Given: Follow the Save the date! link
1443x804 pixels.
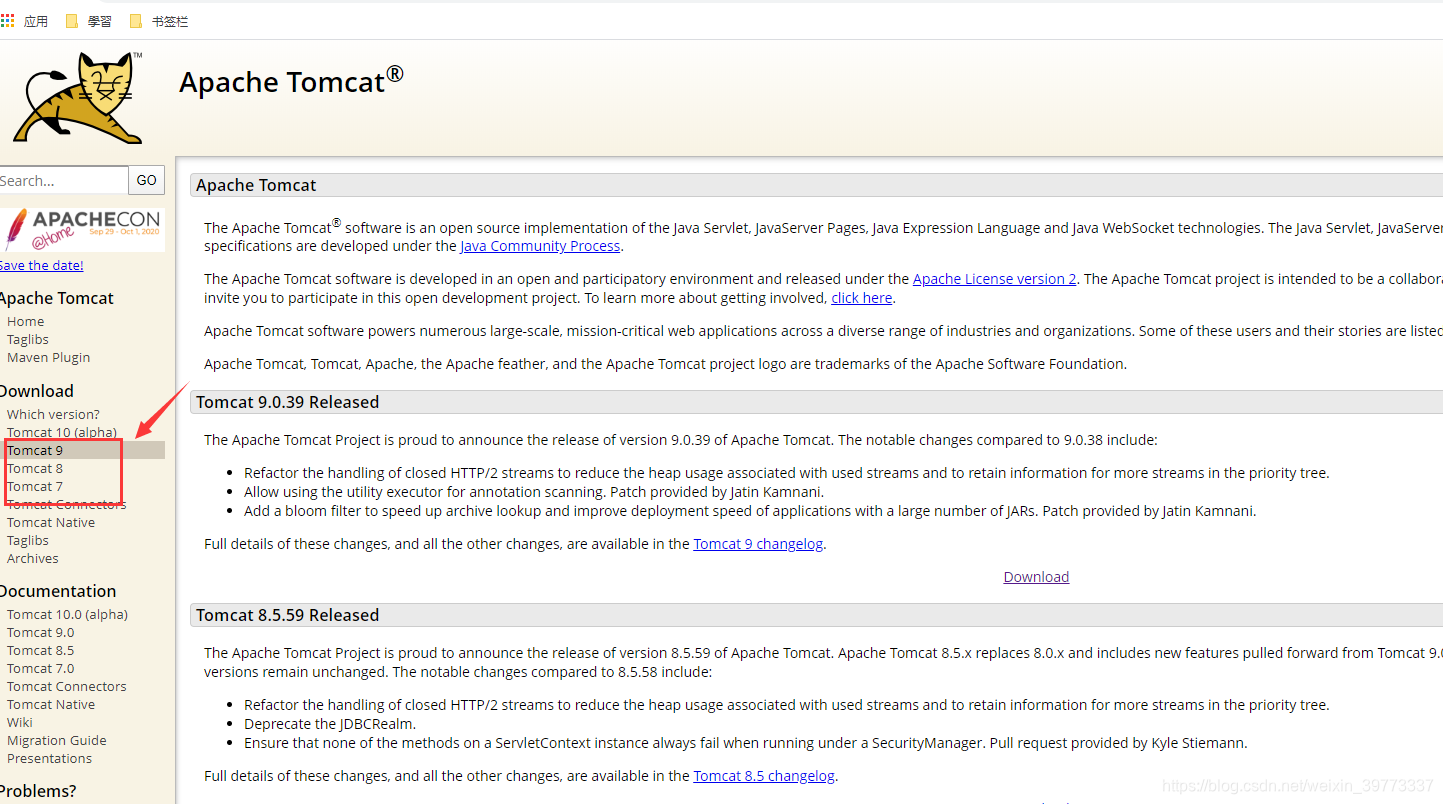Looking at the screenshot, I should pyautogui.click(x=41, y=265).
